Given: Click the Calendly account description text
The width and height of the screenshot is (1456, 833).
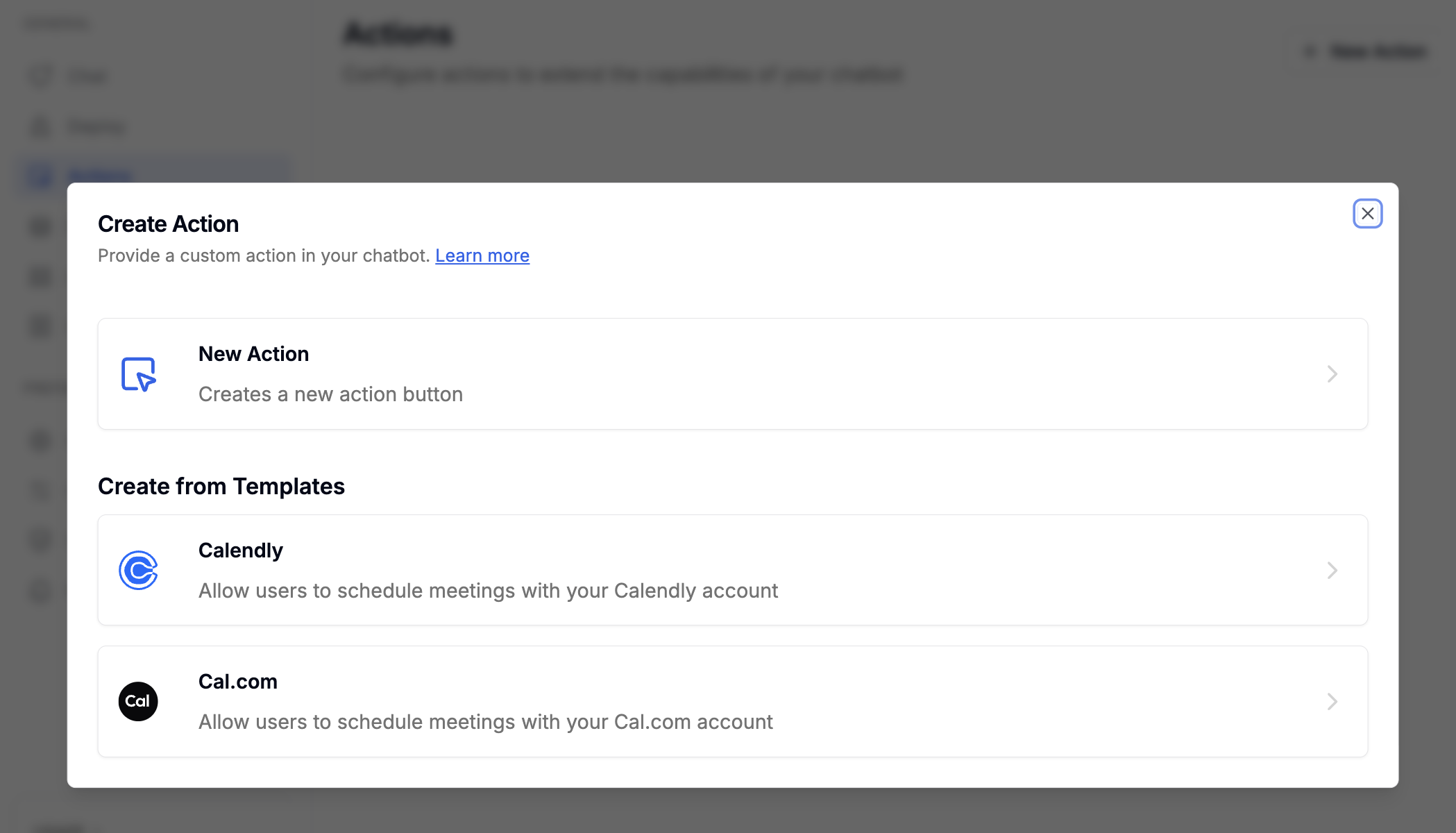Looking at the screenshot, I should point(488,591).
